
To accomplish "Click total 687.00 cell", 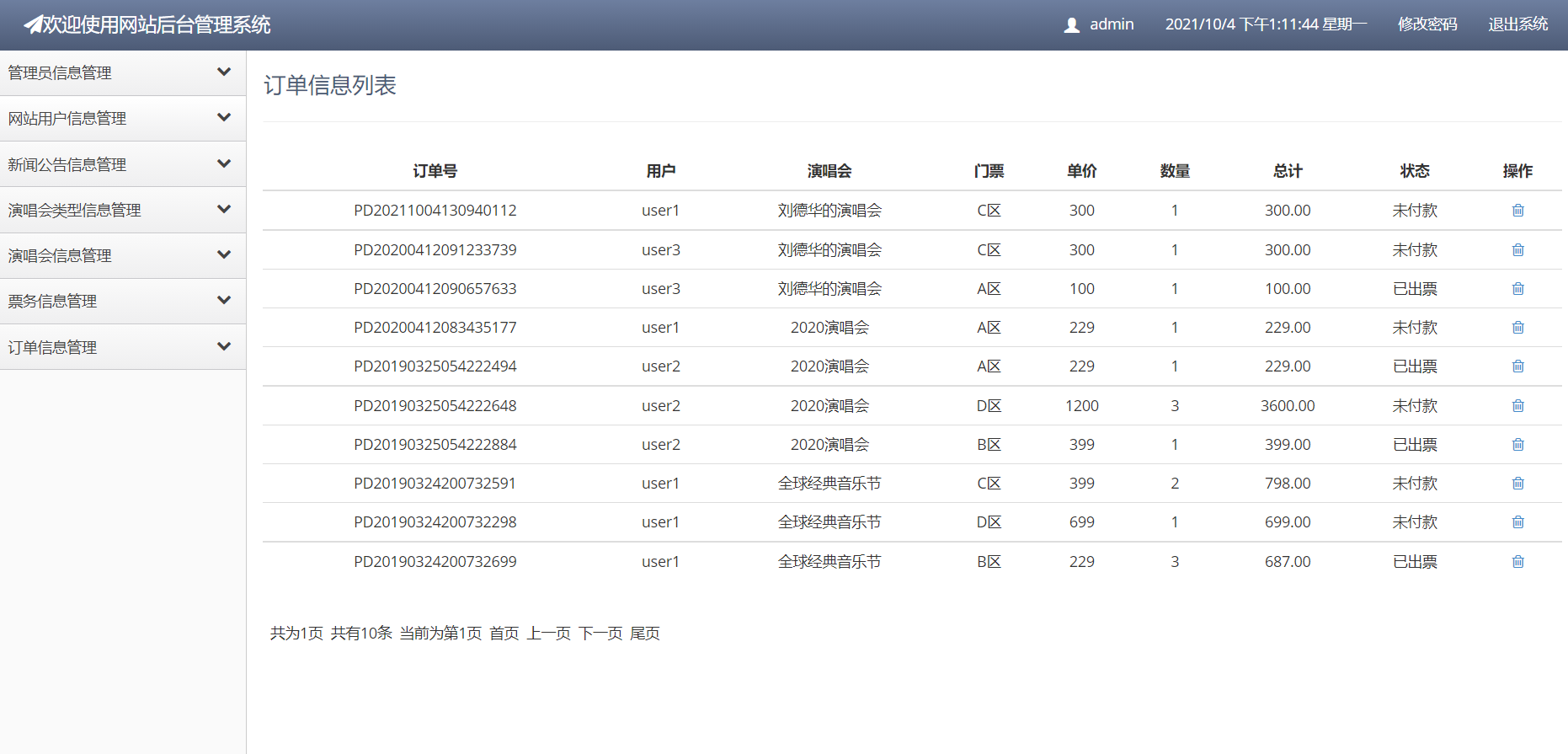I will coord(1288,561).
